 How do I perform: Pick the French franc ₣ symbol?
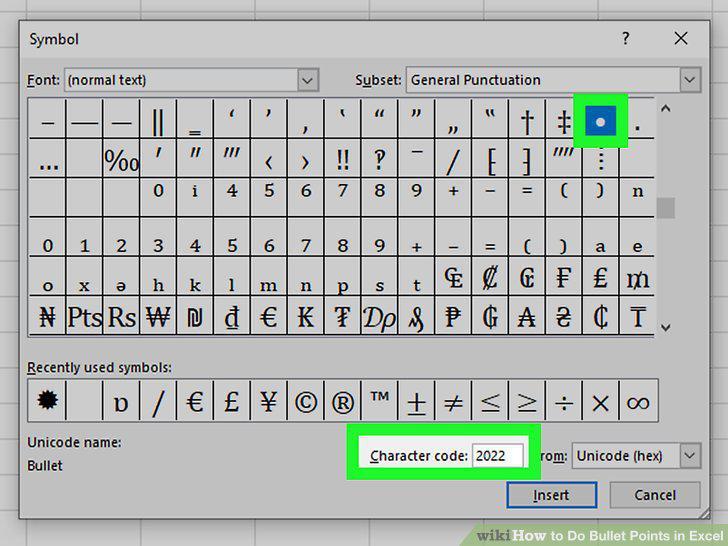click(564, 276)
